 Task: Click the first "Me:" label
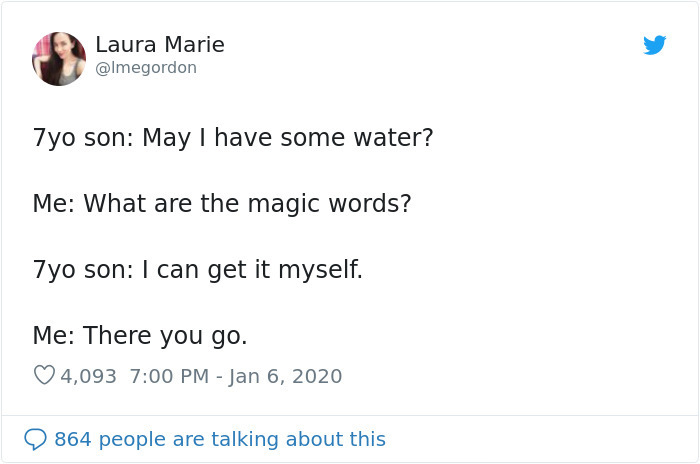53,203
